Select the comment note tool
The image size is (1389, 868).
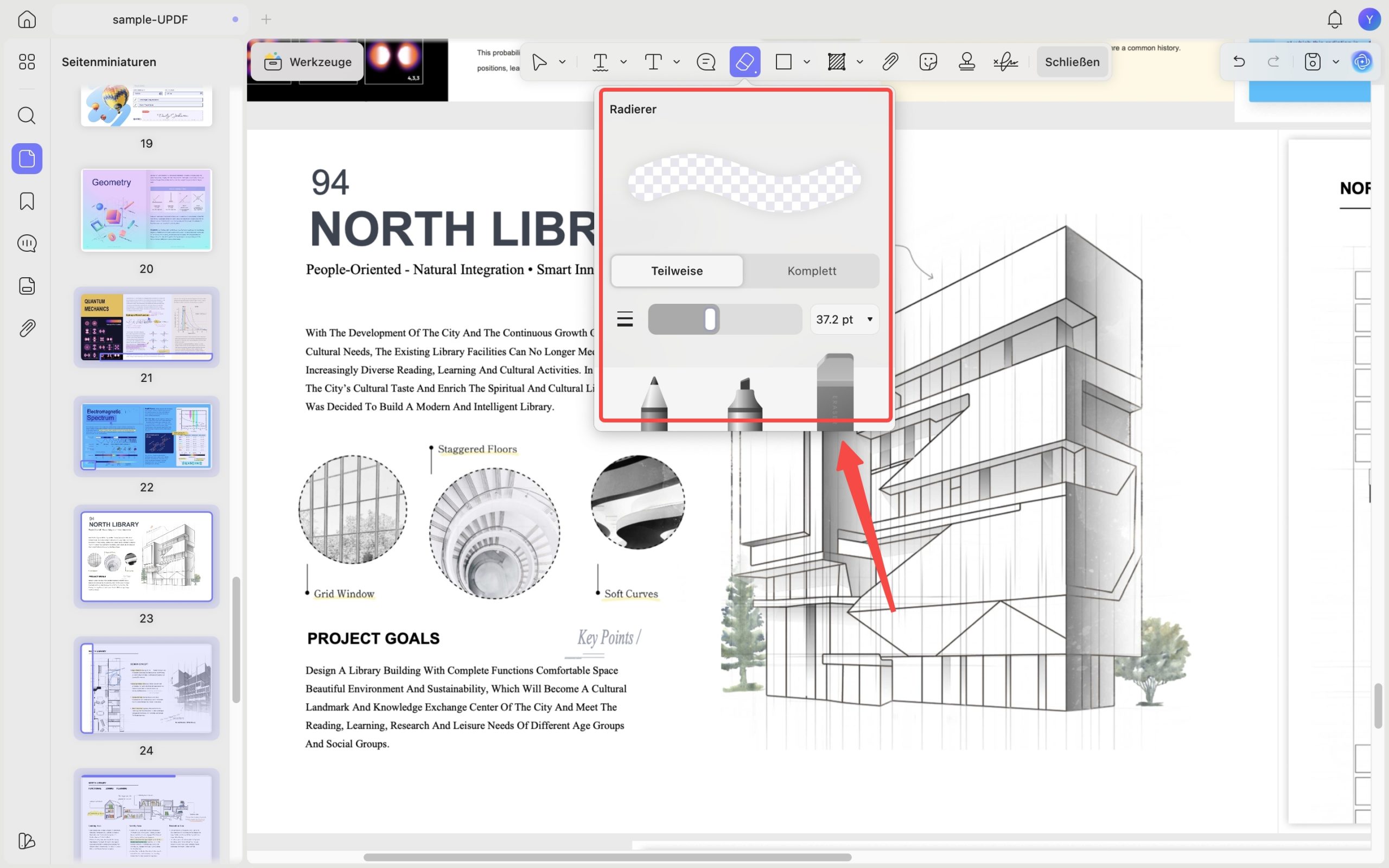click(705, 61)
